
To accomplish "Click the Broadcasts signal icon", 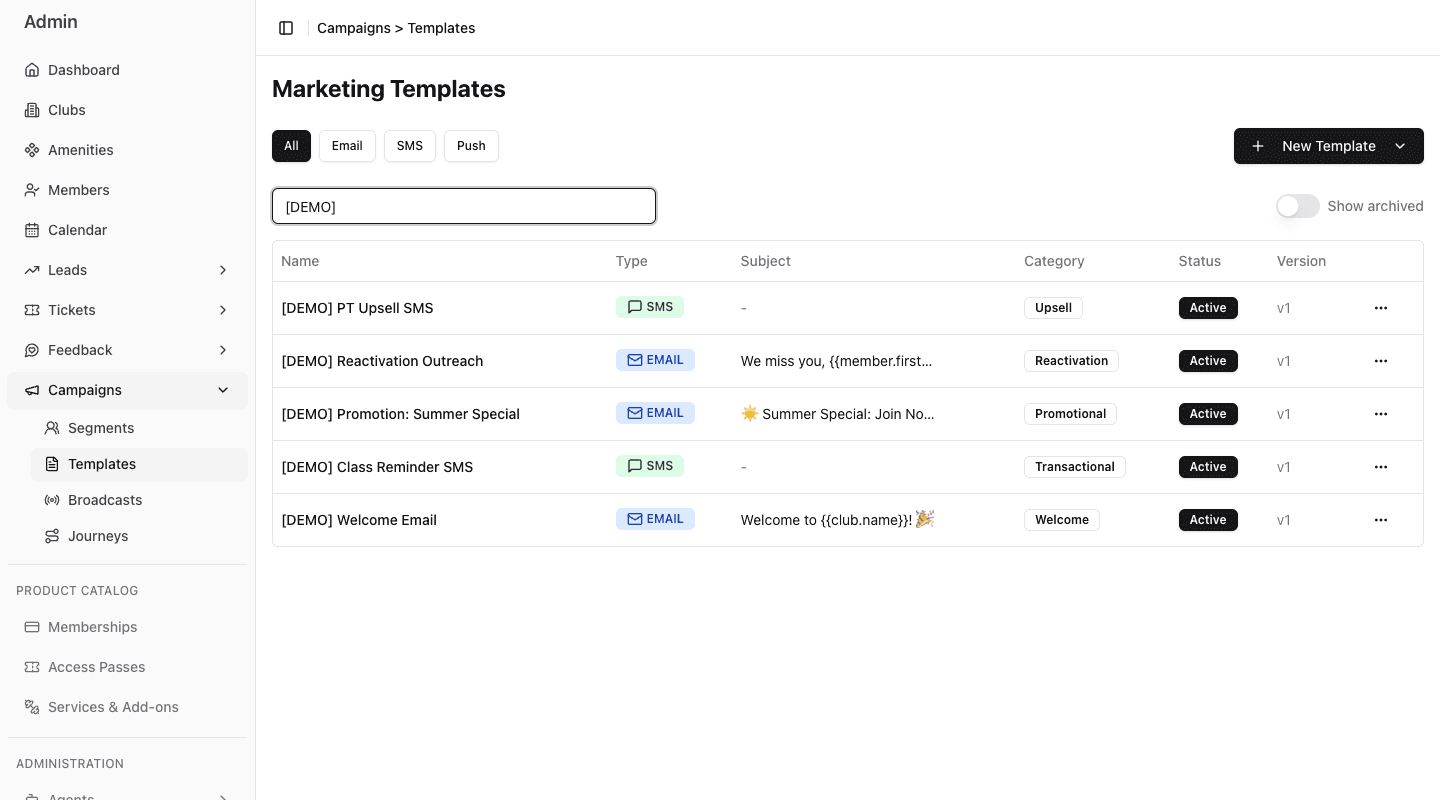I will pyautogui.click(x=52, y=500).
